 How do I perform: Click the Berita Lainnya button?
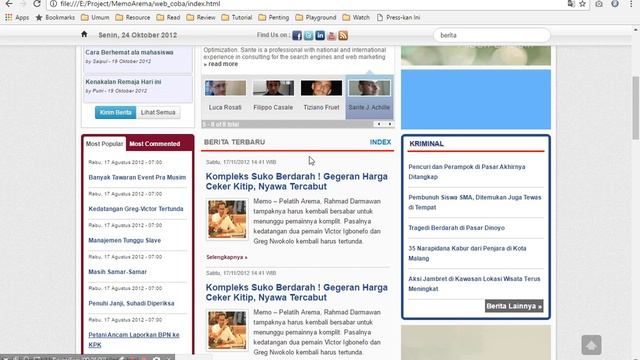(x=514, y=306)
